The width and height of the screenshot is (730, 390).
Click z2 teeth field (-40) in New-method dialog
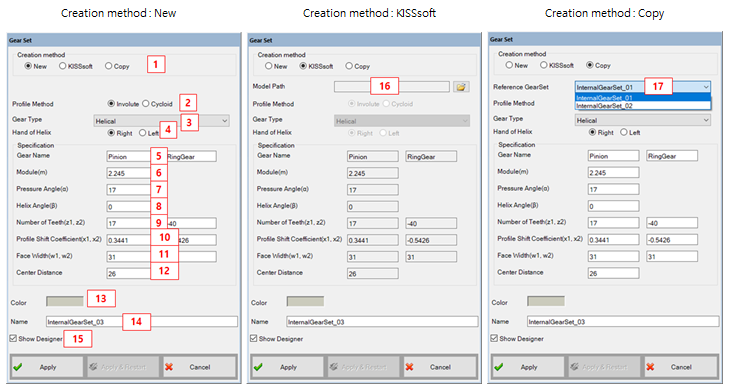(191, 223)
